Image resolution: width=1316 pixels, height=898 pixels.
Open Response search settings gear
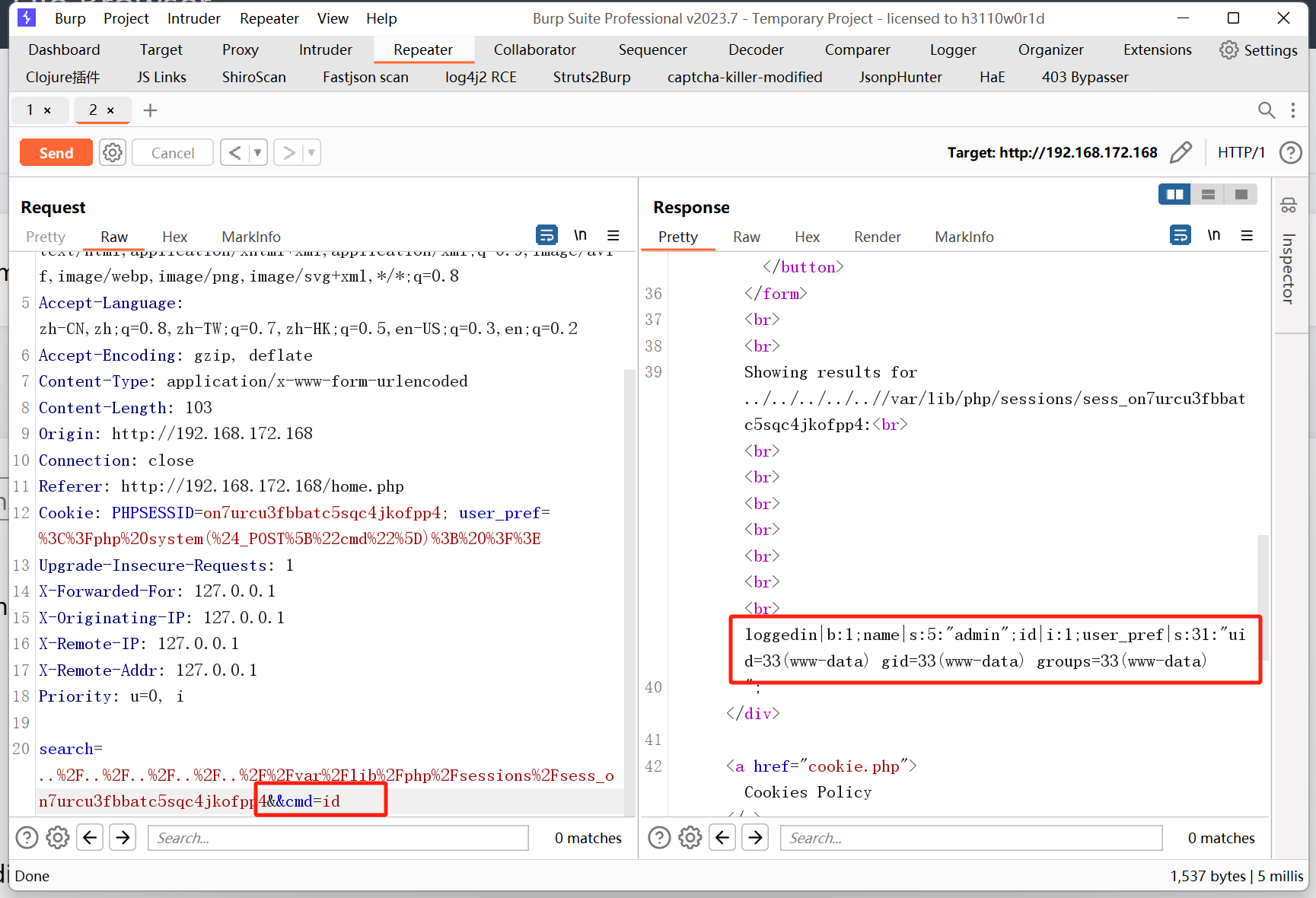(690, 838)
